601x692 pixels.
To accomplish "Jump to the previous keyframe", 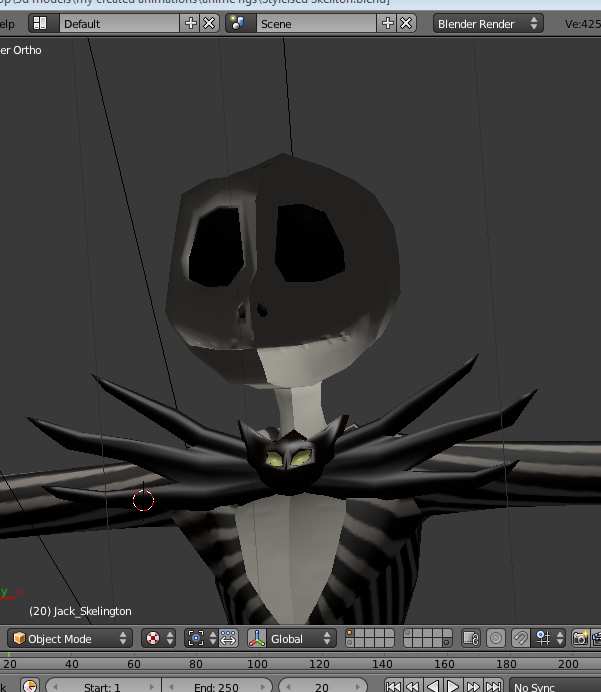I will pos(413,687).
